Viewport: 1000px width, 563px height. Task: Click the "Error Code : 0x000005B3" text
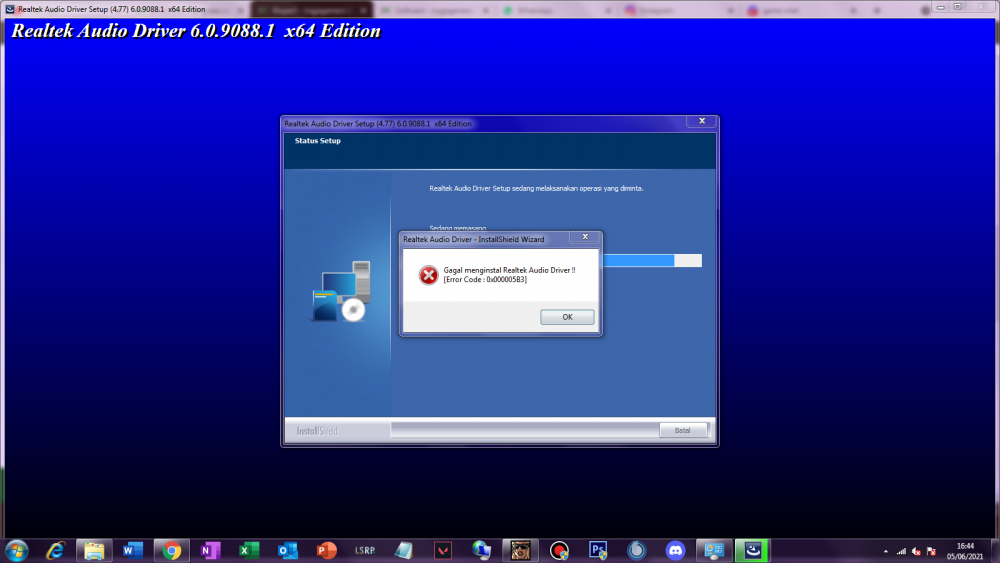tap(485, 280)
